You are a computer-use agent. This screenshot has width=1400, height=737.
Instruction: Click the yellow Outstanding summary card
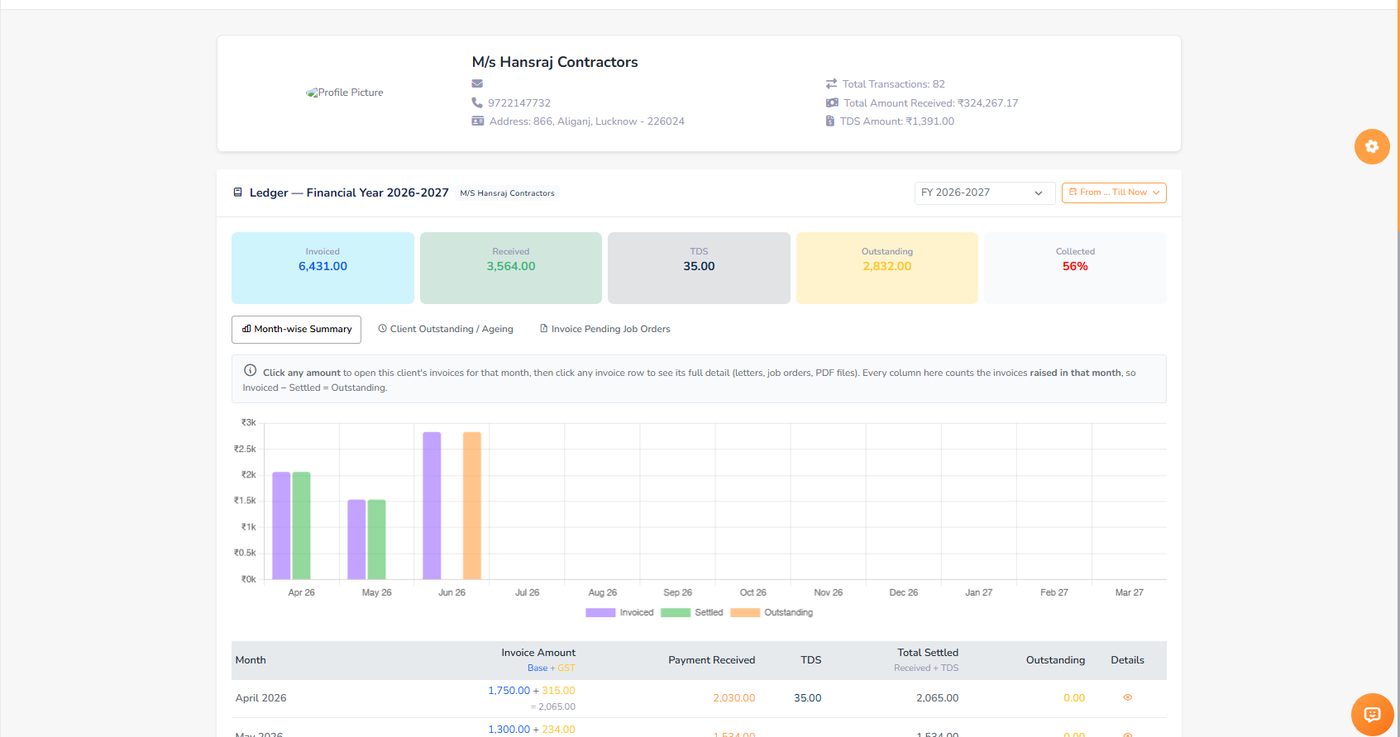click(887, 268)
